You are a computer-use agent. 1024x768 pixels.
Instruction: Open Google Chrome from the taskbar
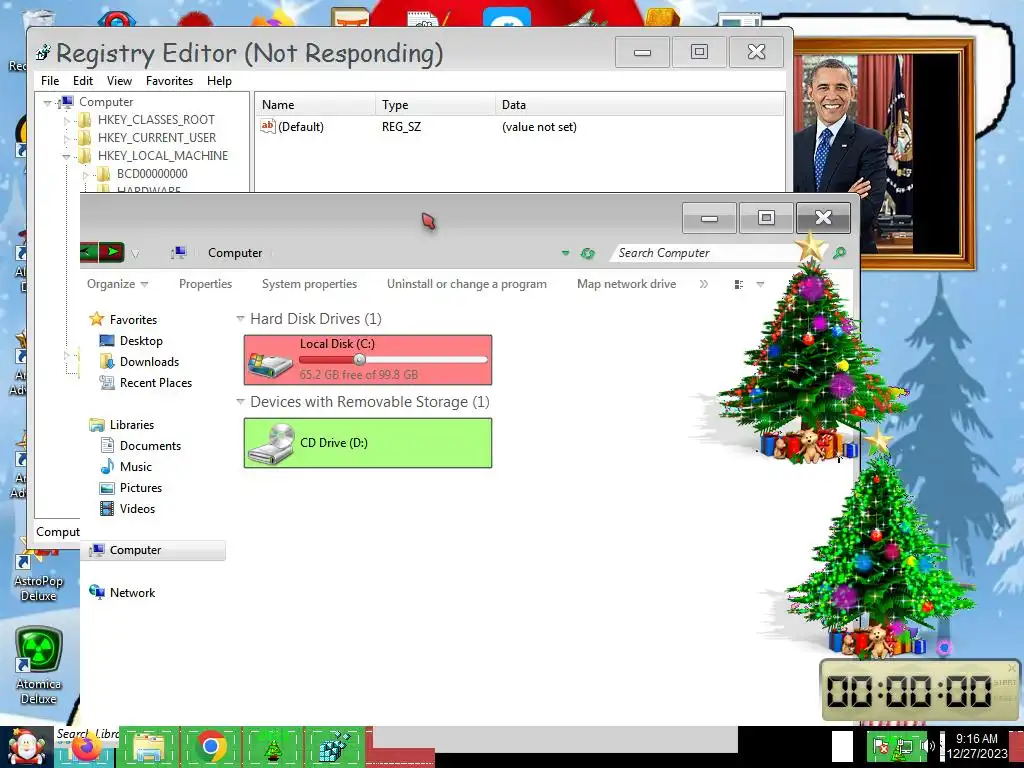[x=211, y=747]
